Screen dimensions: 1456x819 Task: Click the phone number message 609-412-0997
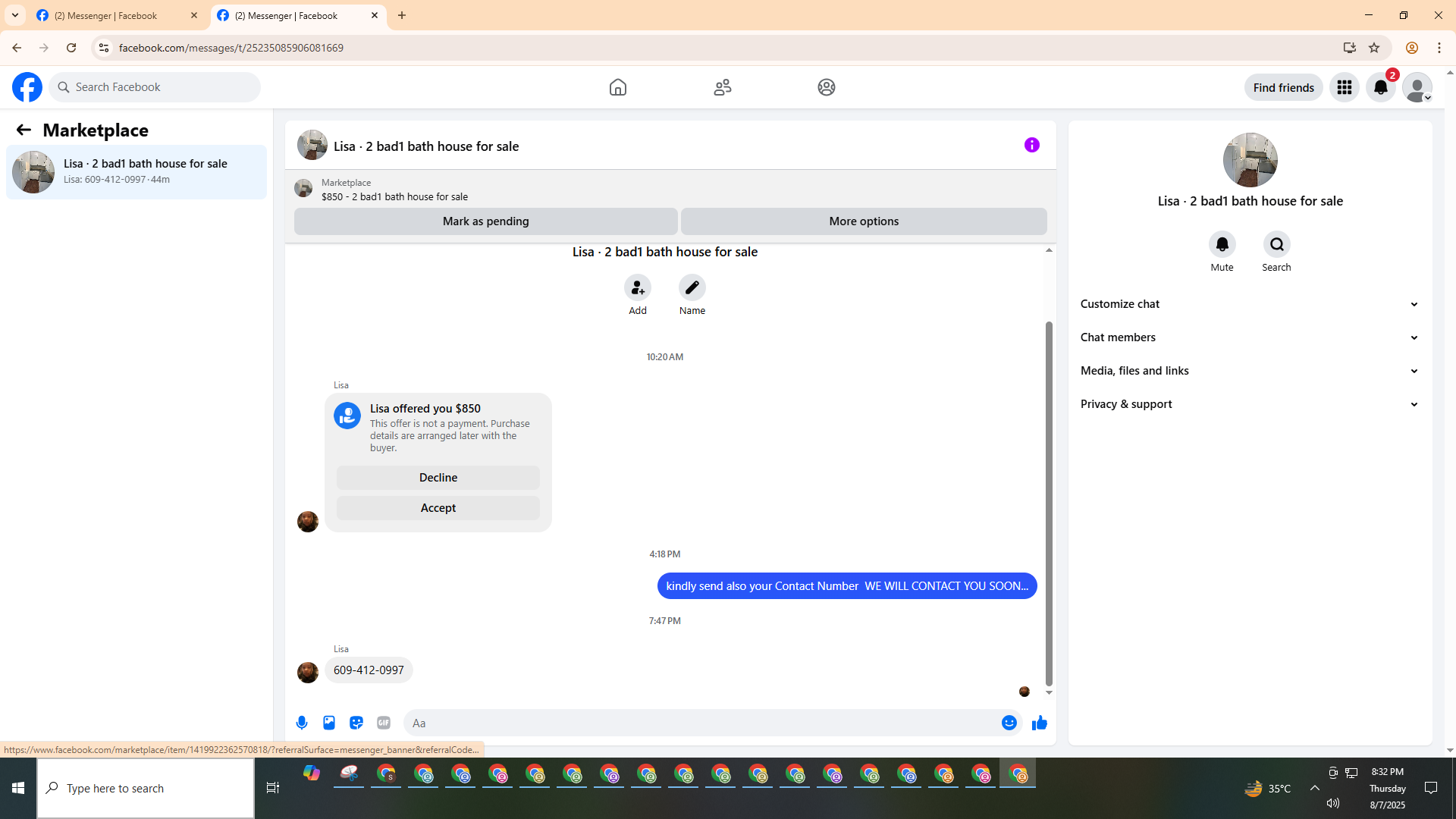(369, 670)
